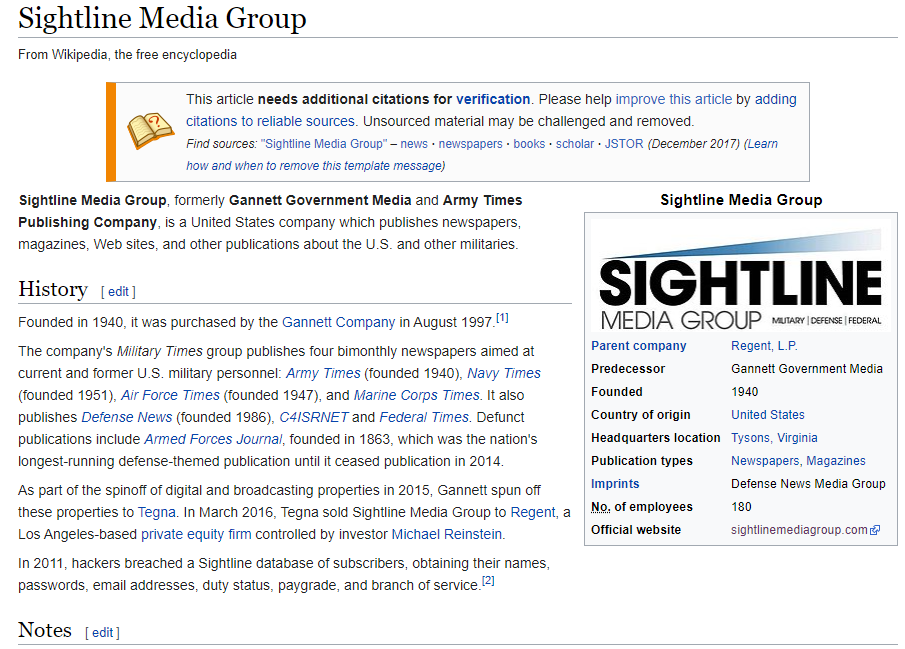Click the 'Publication types' infobox label
The image size is (905, 649).
(x=642, y=461)
